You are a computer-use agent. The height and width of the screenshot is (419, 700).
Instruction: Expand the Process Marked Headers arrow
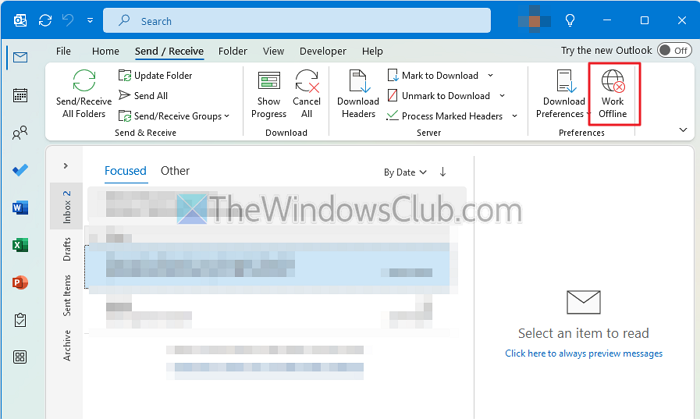515,116
